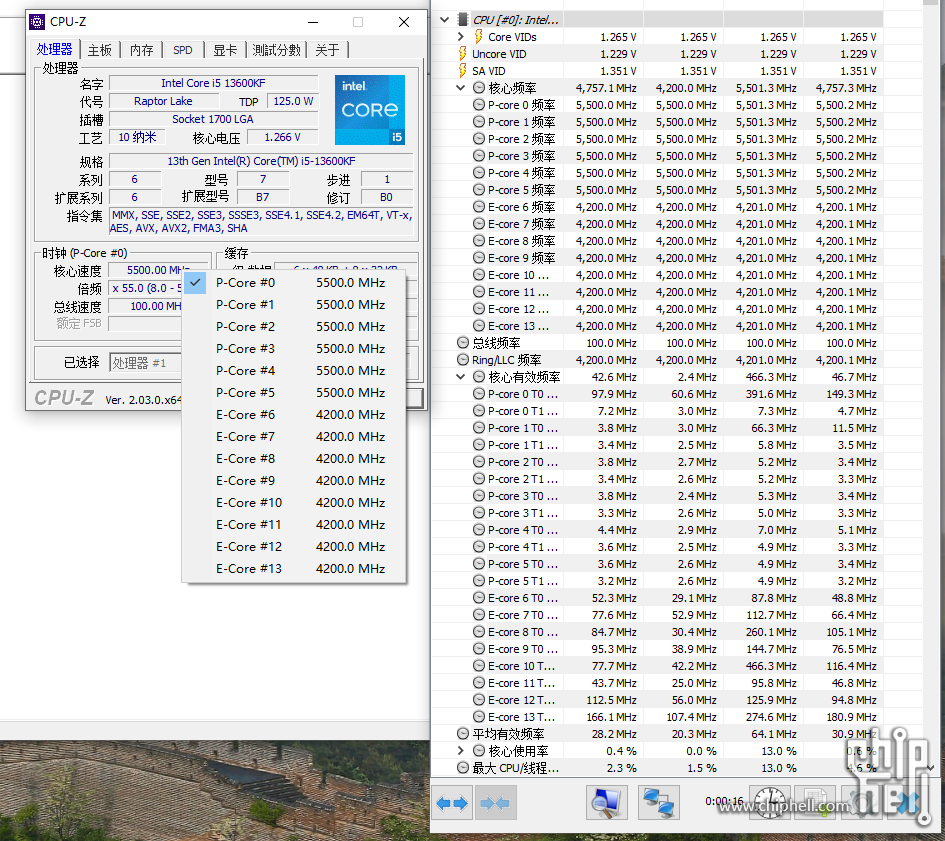This screenshot has height=841, width=945.
Task: Open the SPD tab
Action: coord(183,50)
